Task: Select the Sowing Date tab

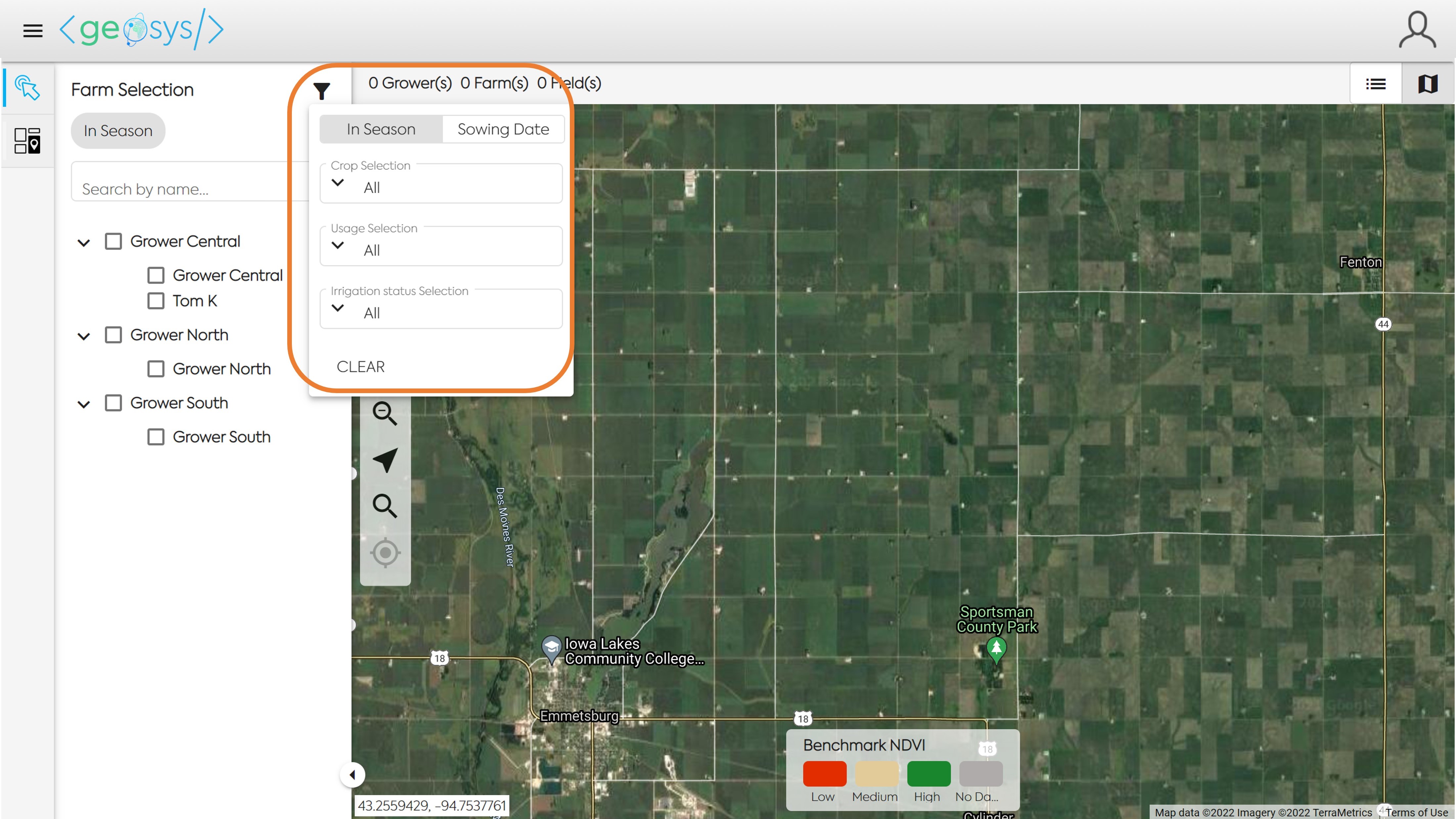Action: (503, 129)
